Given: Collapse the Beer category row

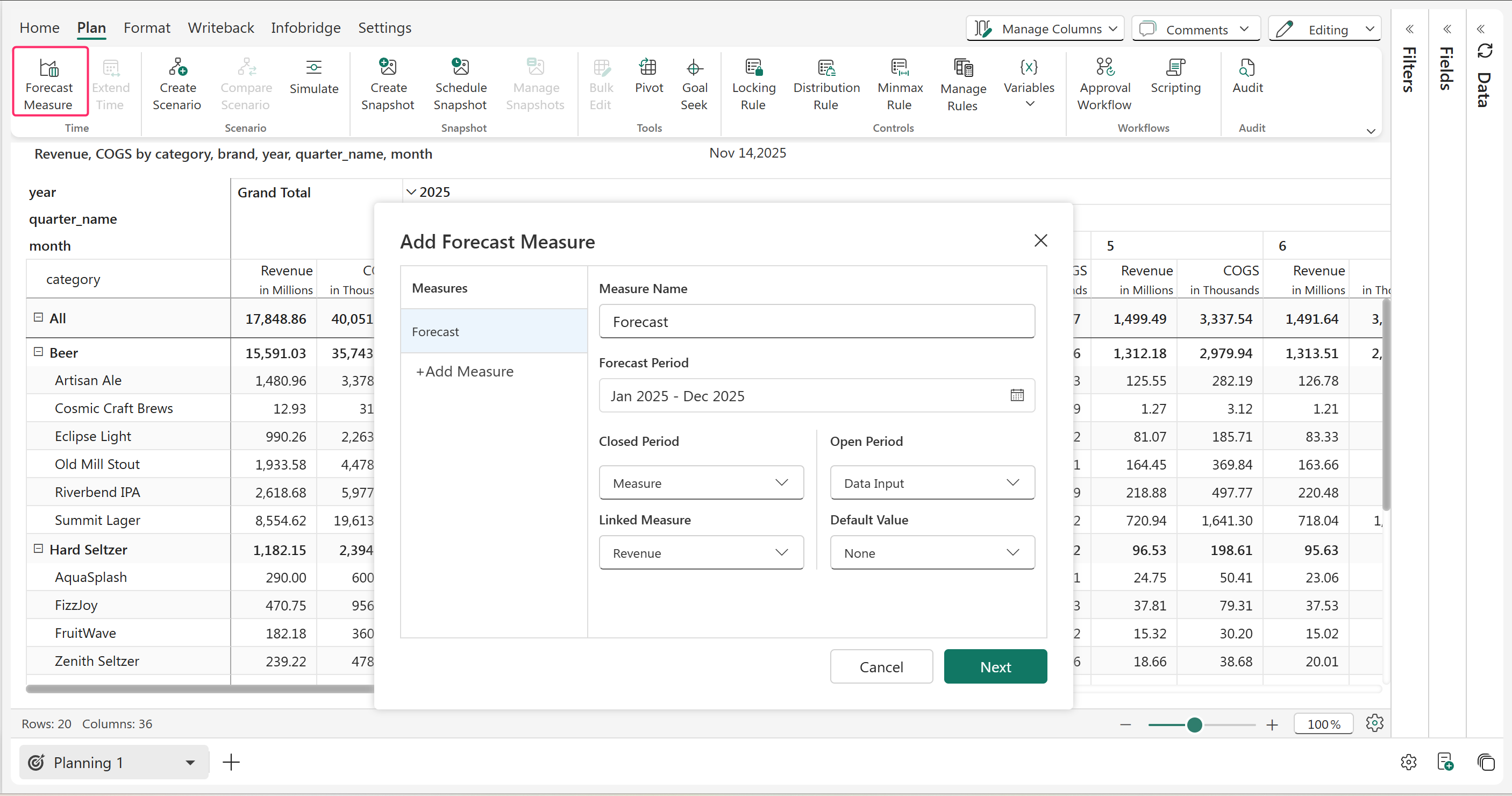Looking at the screenshot, I should 39,352.
